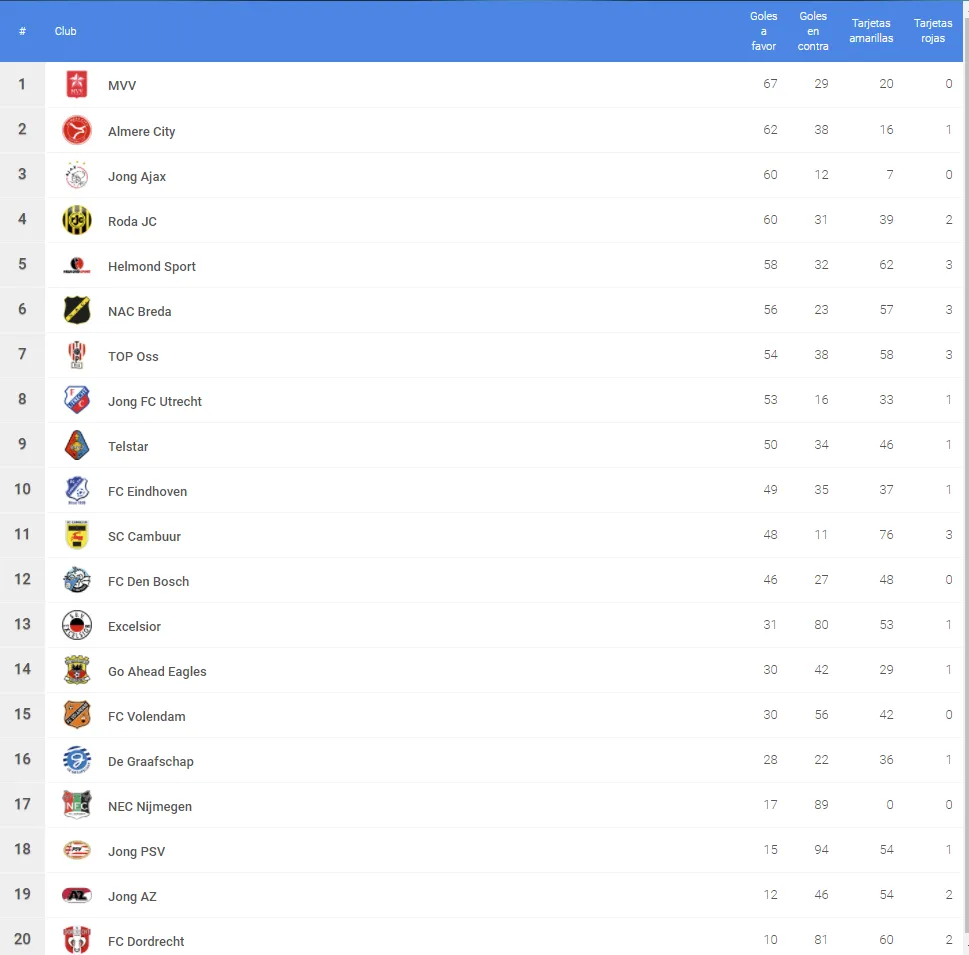This screenshot has height=955, width=969.
Task: Select the FC Dordrecht crest icon
Action: 77,940
